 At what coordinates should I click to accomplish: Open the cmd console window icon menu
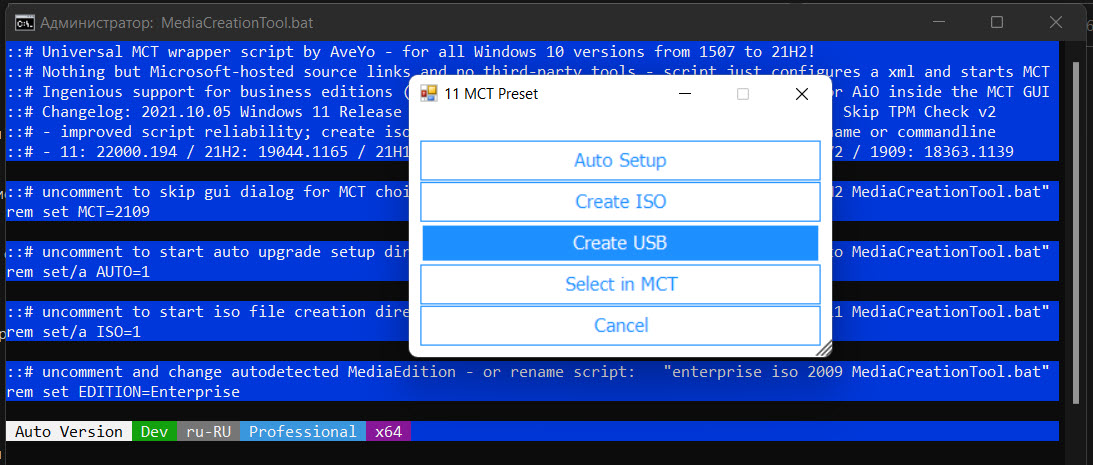click(25, 23)
